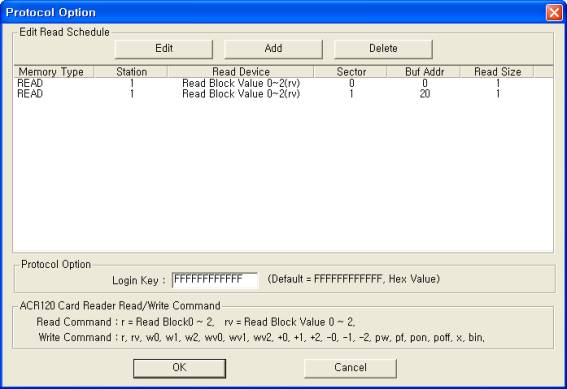567x389 pixels.
Task: Click into the Login Key field
Action: click(215, 280)
